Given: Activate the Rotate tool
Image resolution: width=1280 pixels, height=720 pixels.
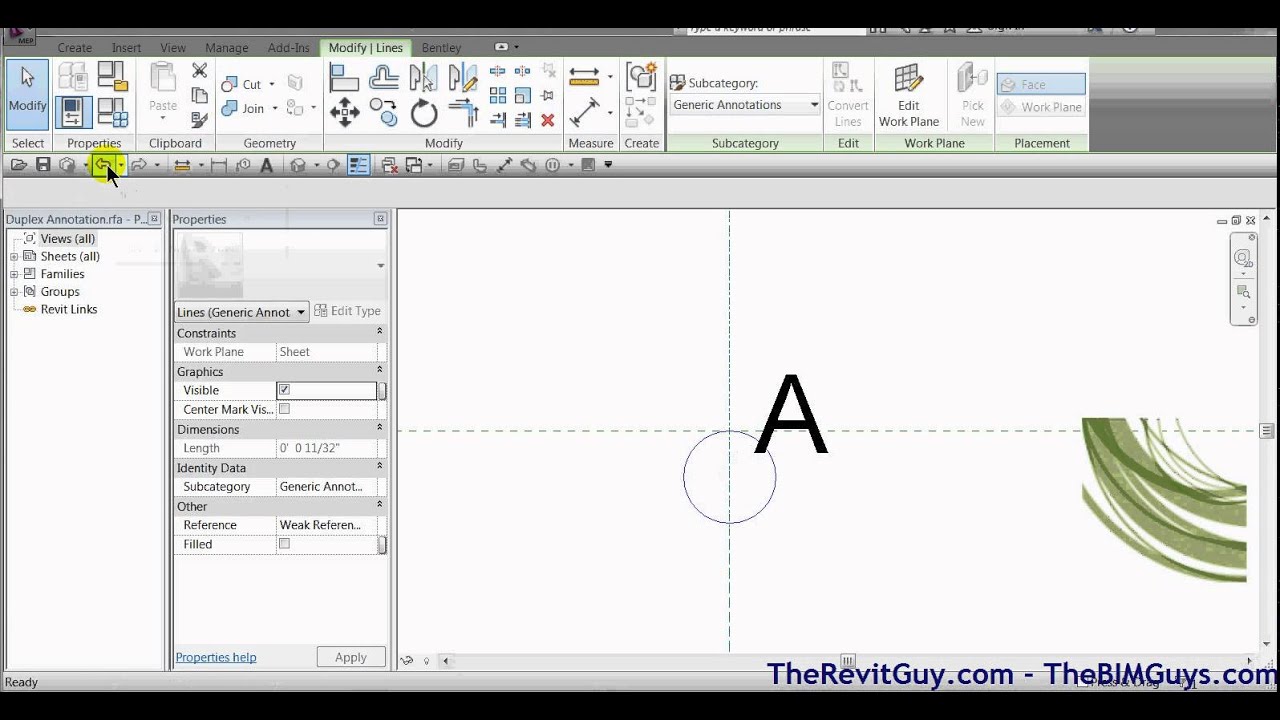Looking at the screenshot, I should [424, 113].
